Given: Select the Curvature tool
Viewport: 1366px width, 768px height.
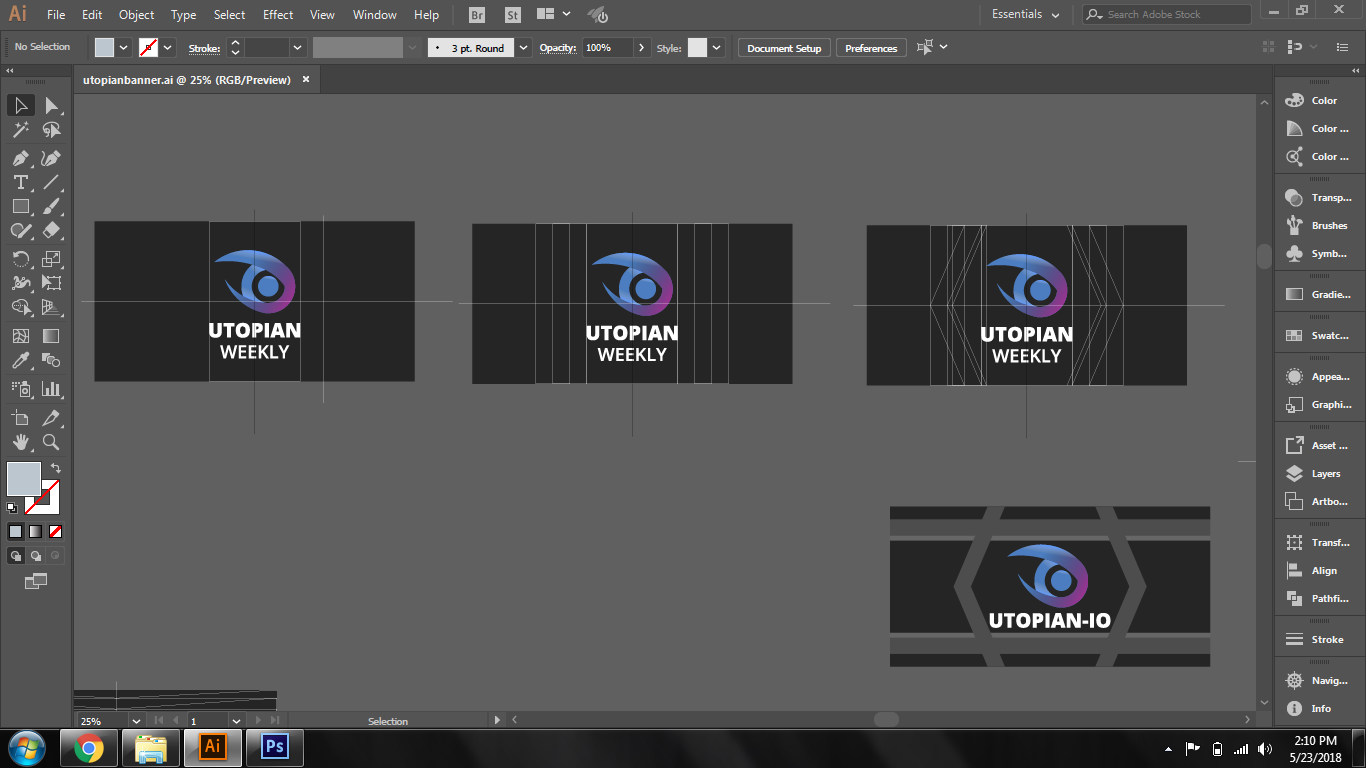Looking at the screenshot, I should pyautogui.click(x=52, y=158).
